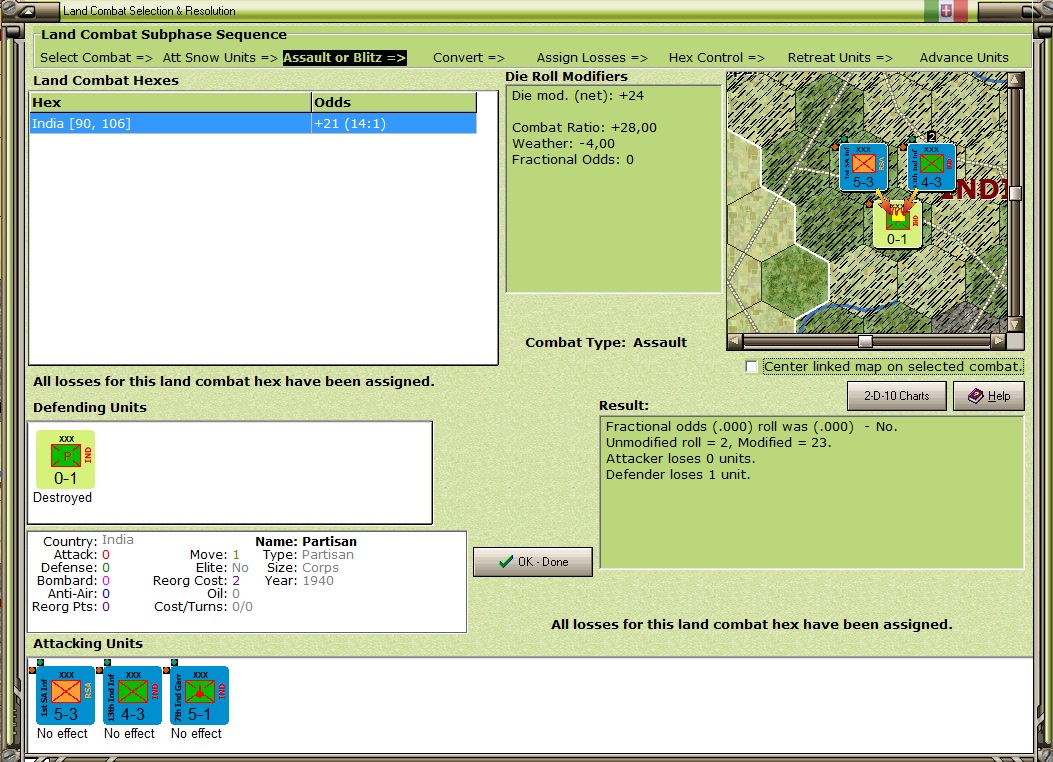Click the flag icon in the title bar
The width and height of the screenshot is (1053, 762).
pyautogui.click(x=946, y=11)
